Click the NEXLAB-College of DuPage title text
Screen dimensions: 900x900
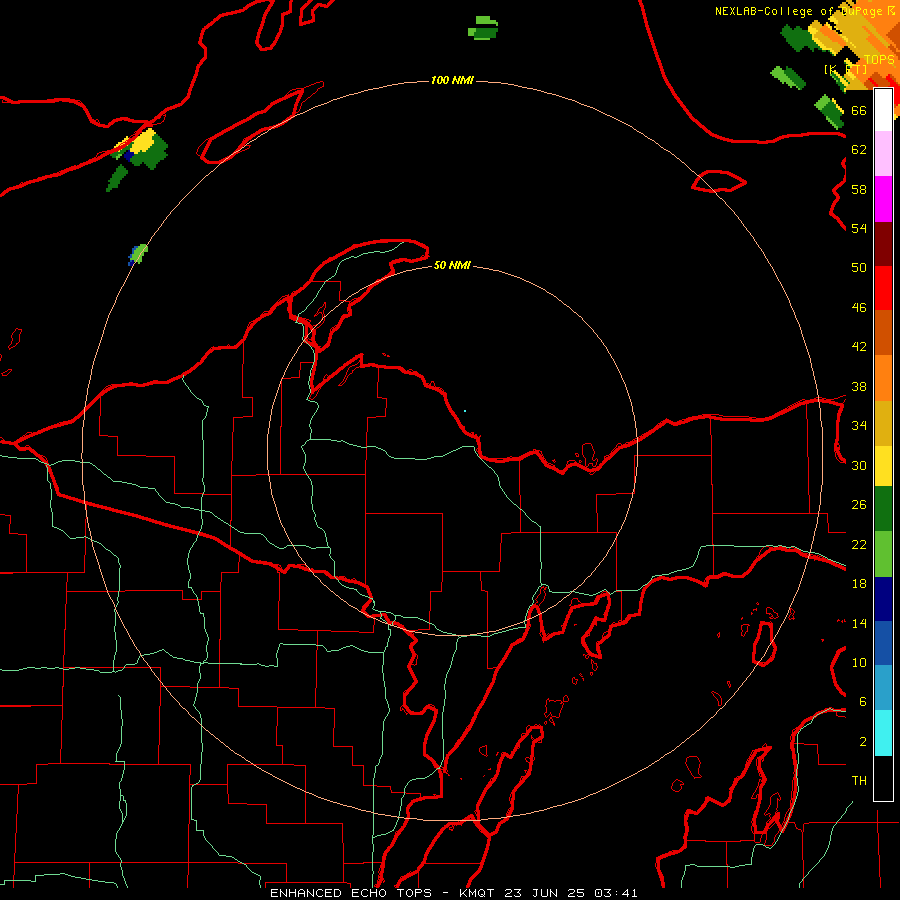[x=805, y=11]
